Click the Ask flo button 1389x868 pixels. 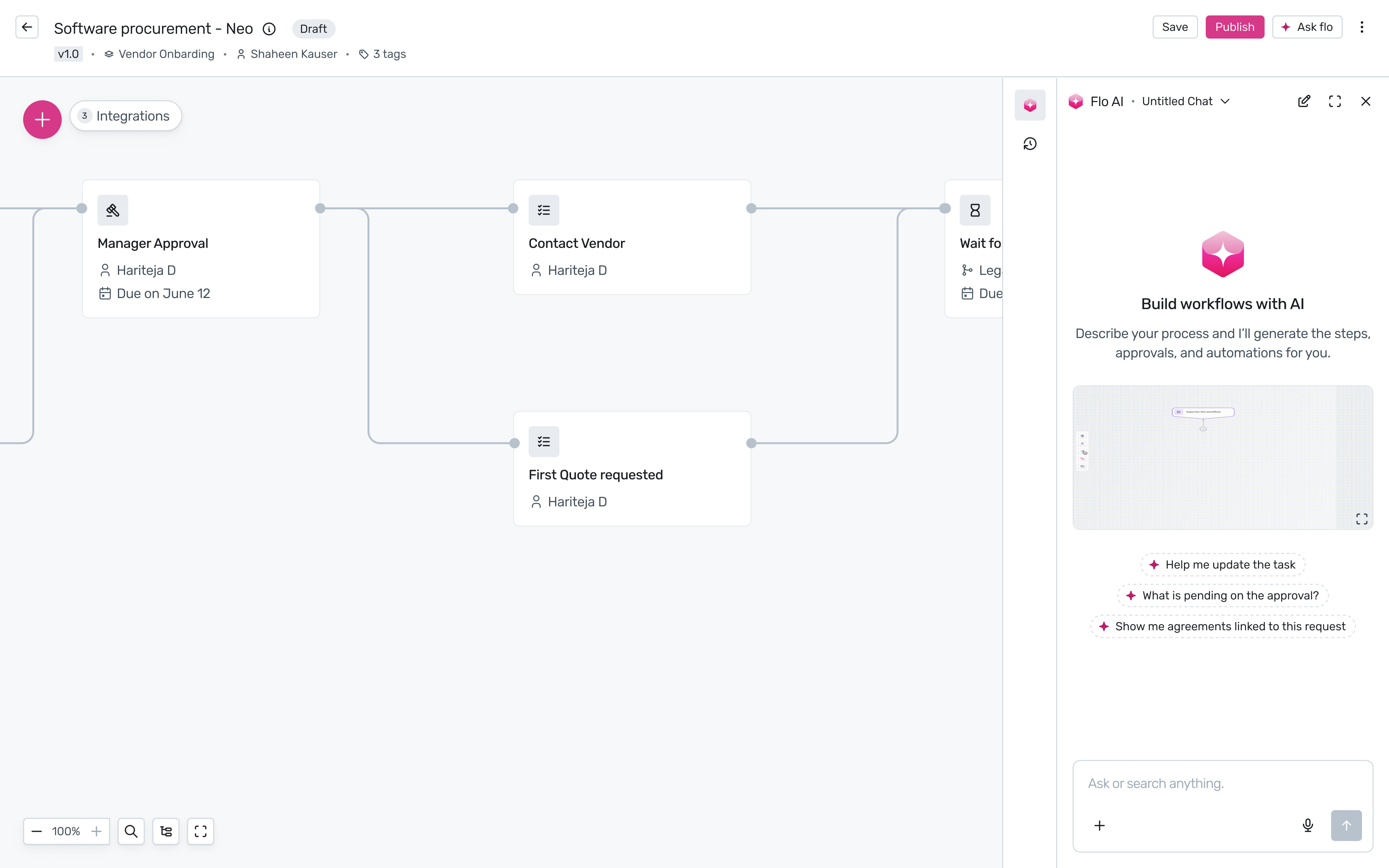(1307, 27)
